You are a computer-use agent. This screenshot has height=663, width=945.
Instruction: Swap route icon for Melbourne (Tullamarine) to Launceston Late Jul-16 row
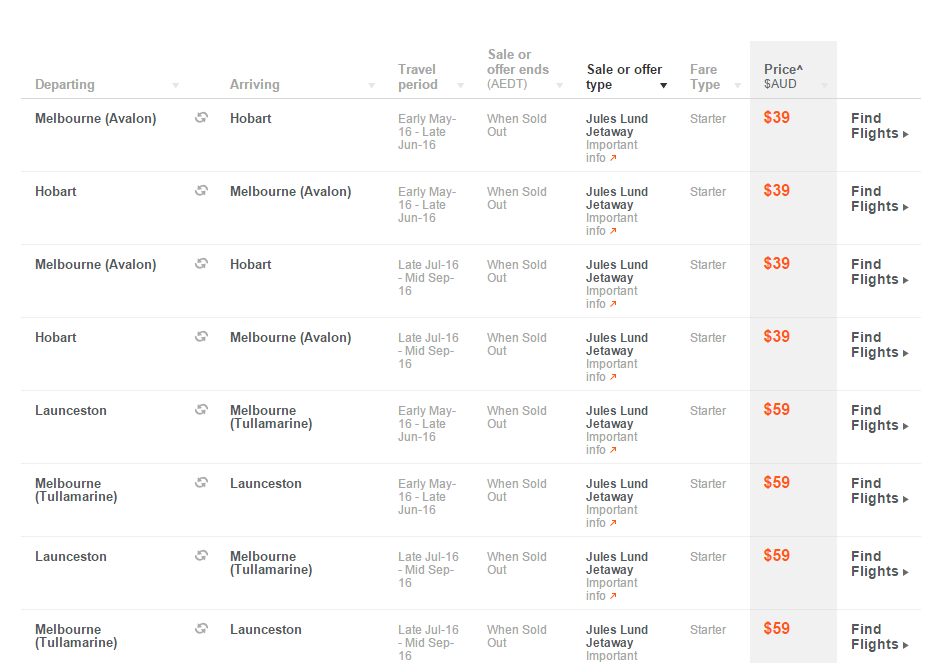pyautogui.click(x=201, y=628)
